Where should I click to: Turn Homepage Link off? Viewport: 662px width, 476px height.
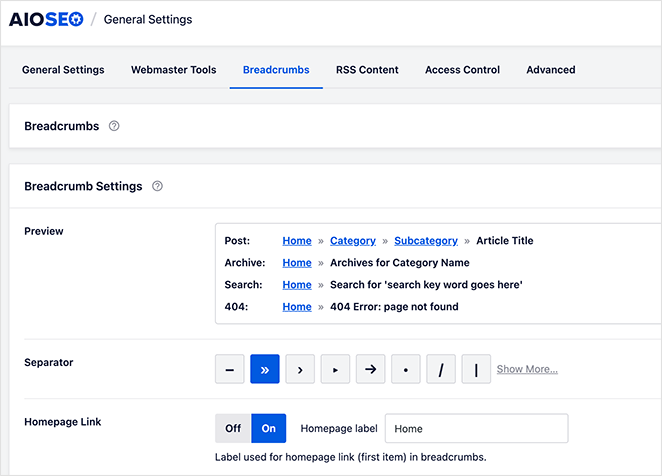pyautogui.click(x=233, y=428)
